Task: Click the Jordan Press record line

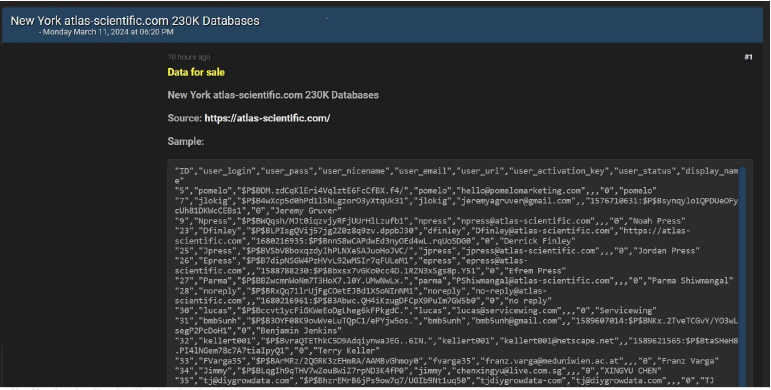Action: point(437,251)
